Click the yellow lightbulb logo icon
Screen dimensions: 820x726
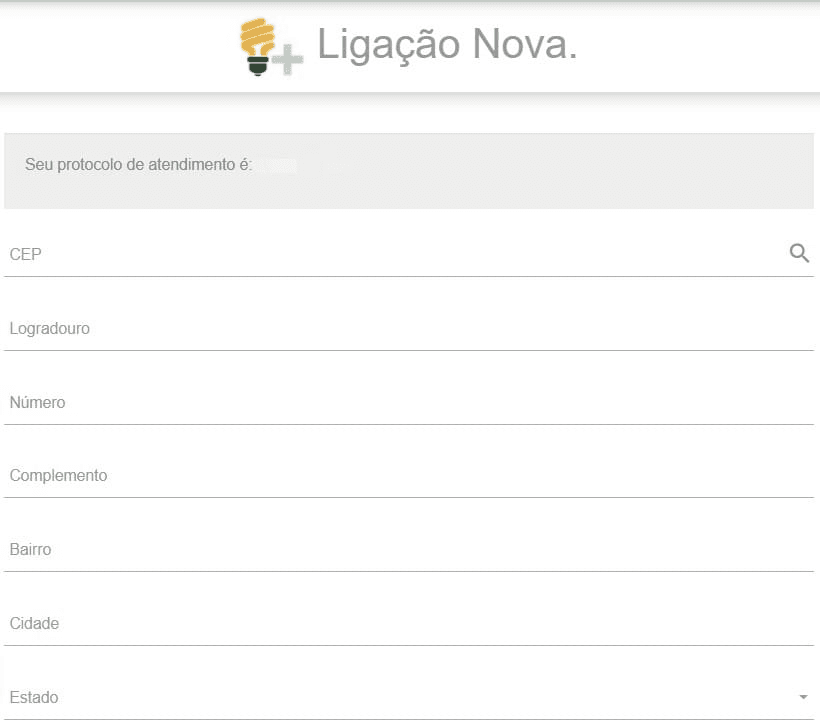click(x=258, y=40)
